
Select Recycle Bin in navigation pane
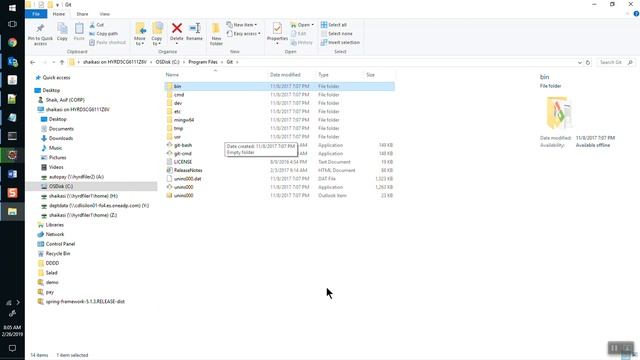tap(58, 253)
